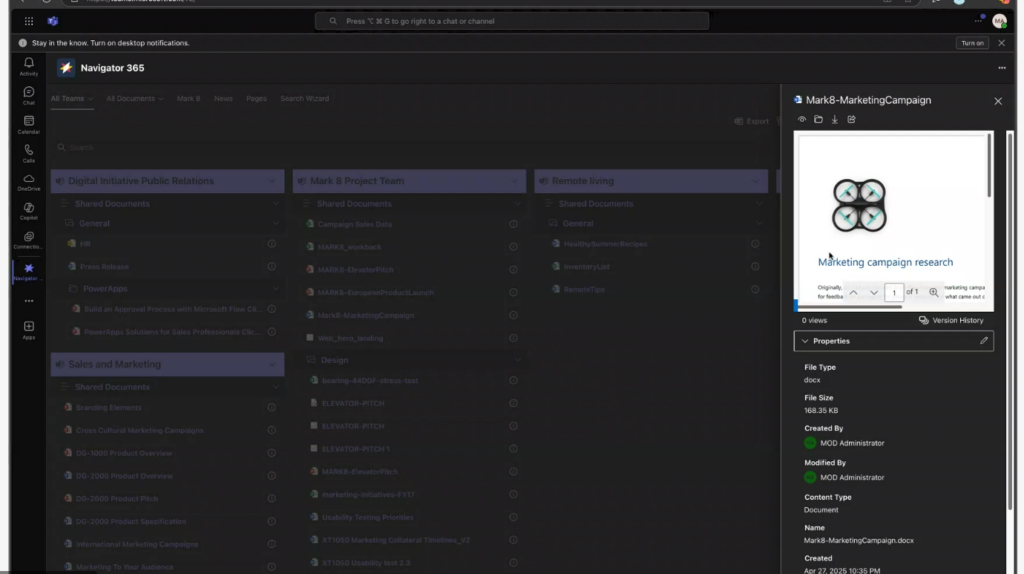This screenshot has height=574, width=1024.
Task: Collapse Remote living team card
Action: pyautogui.click(x=756, y=182)
